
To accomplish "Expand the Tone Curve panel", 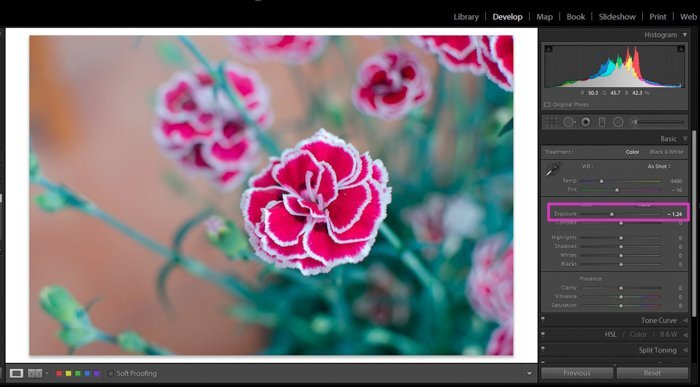I will pyautogui.click(x=659, y=320).
